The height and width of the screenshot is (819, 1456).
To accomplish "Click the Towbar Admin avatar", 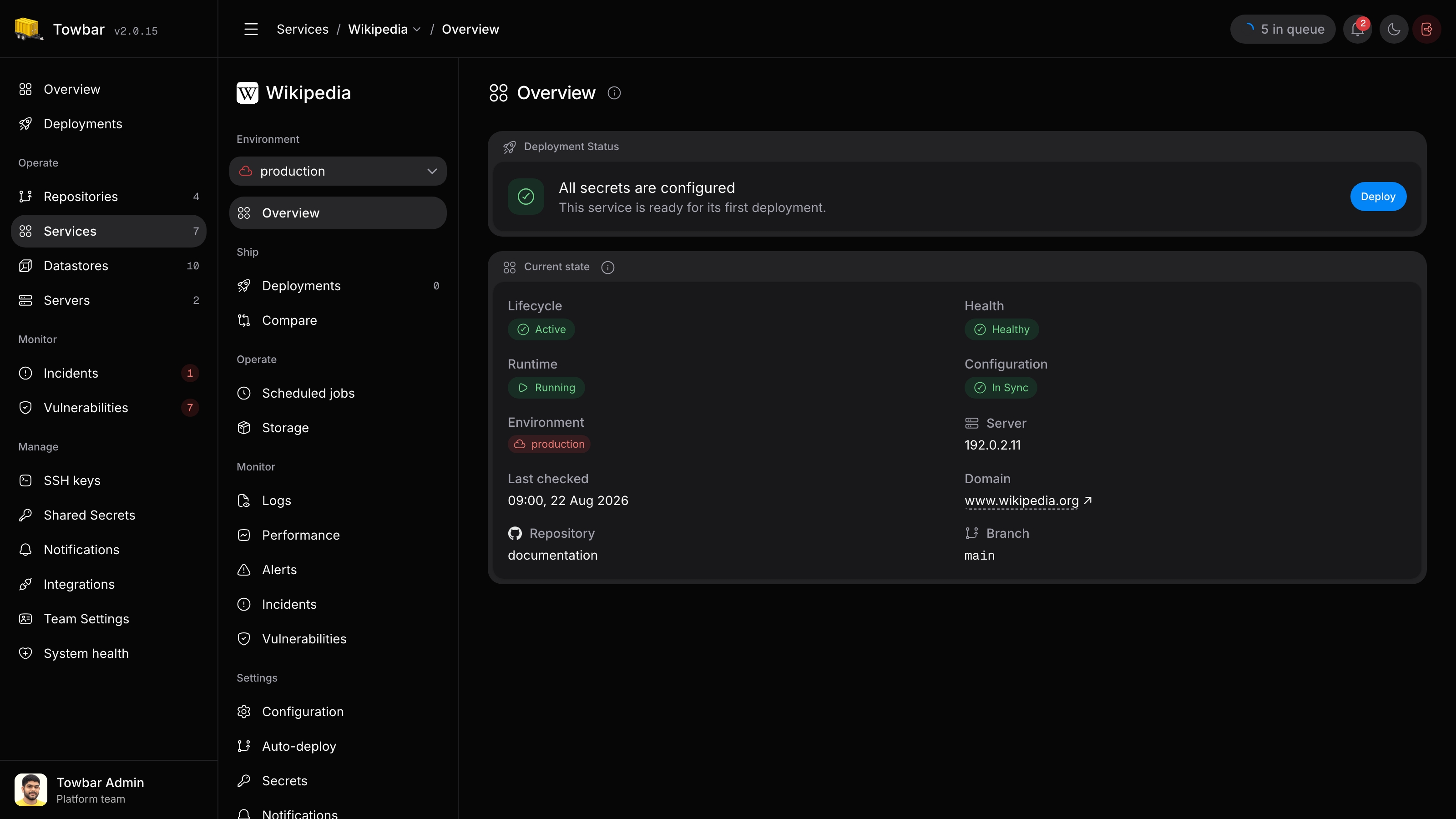I will coord(30,789).
